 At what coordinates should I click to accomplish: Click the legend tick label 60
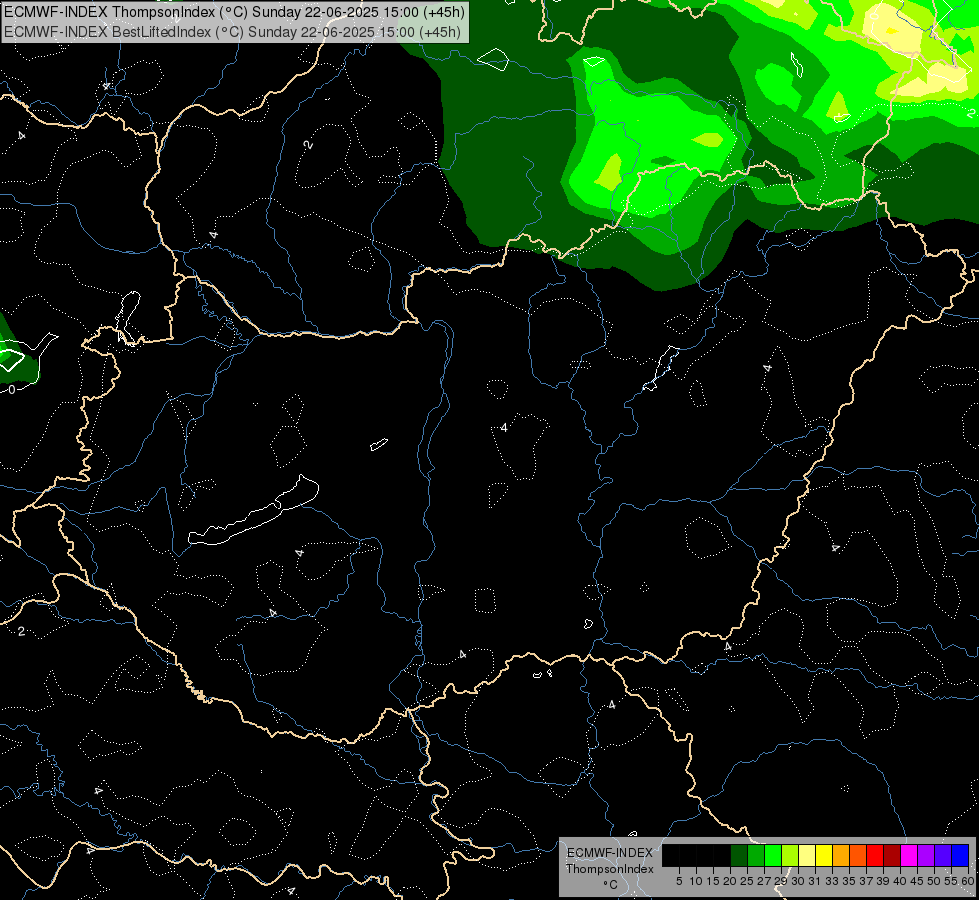pos(968,881)
